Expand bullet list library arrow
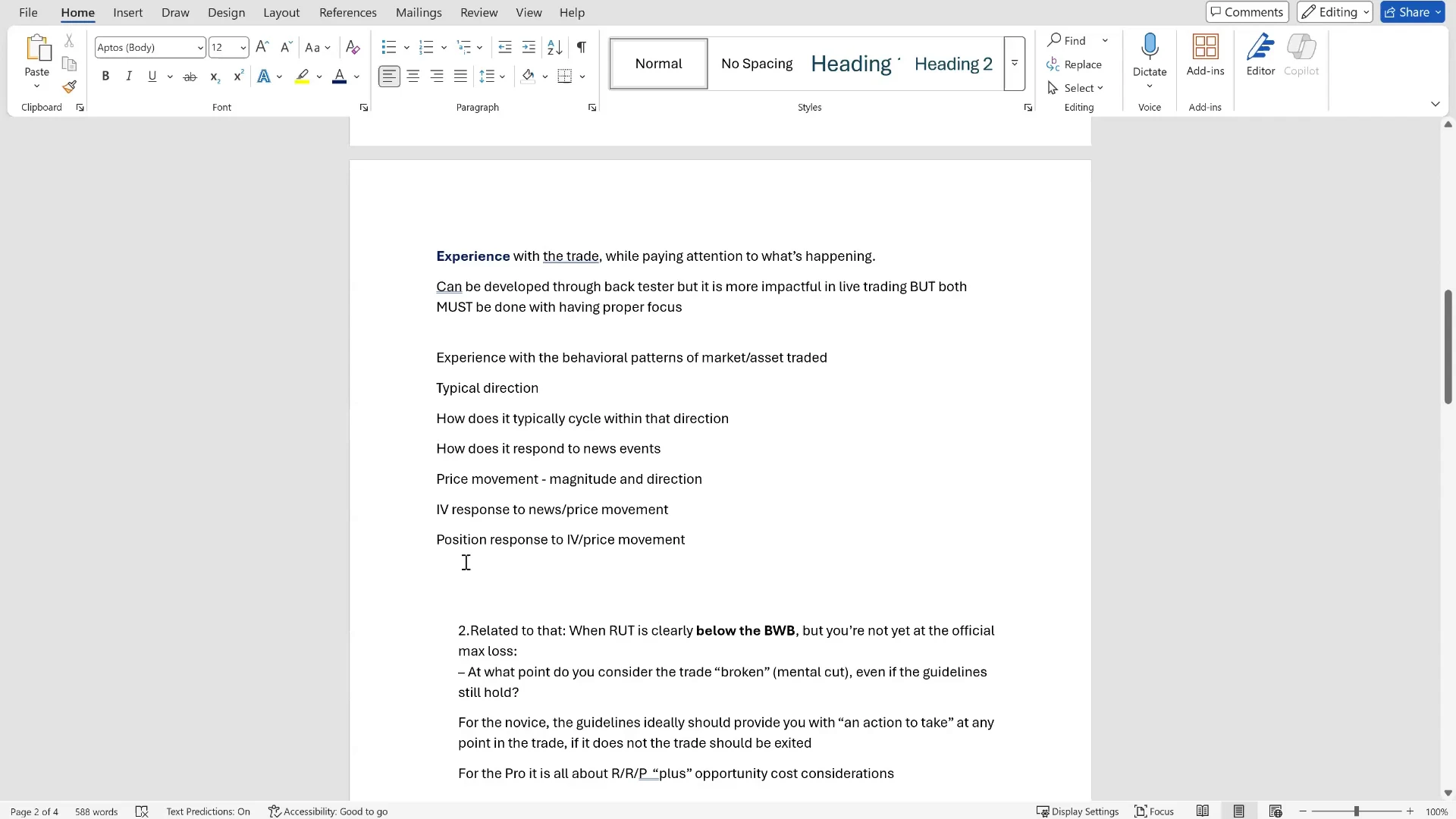Image resolution: width=1456 pixels, height=819 pixels. coord(406,48)
